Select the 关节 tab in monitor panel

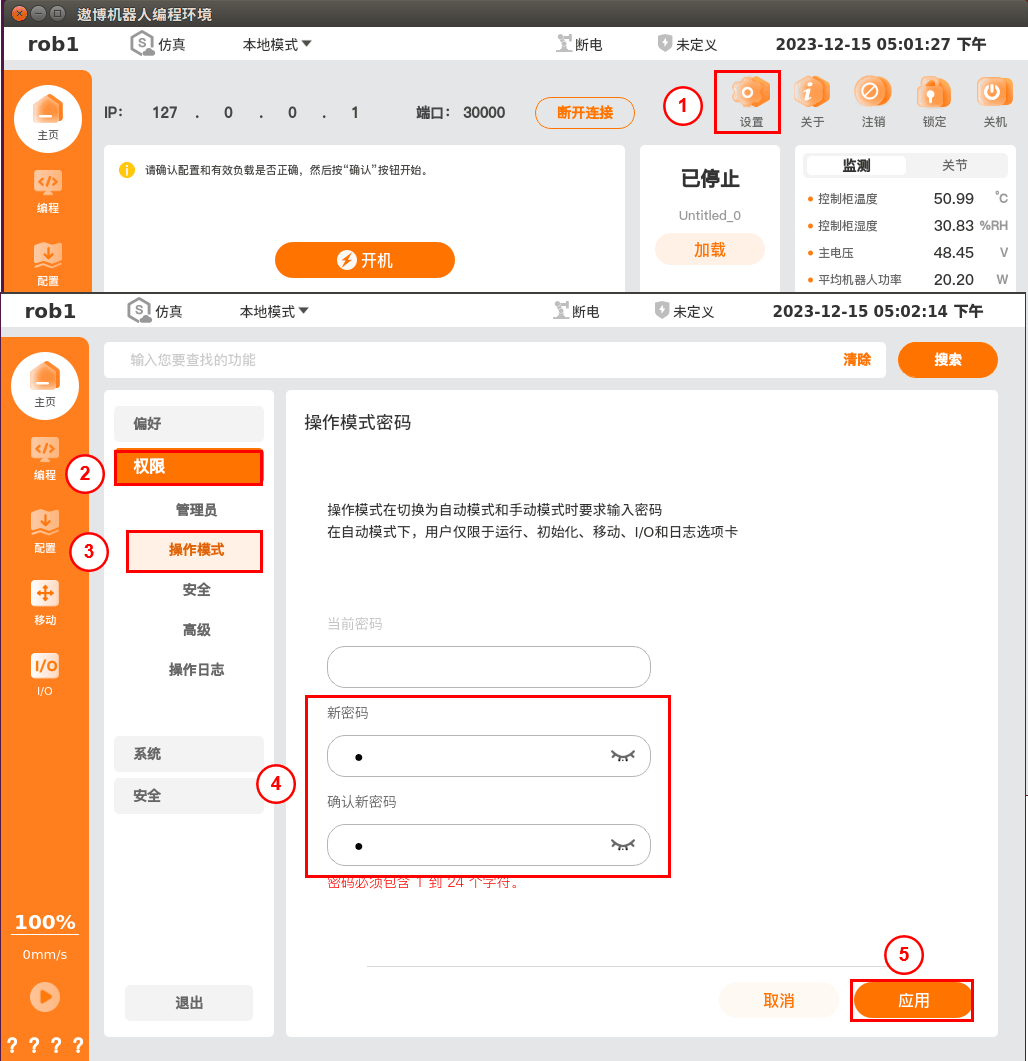coord(955,165)
